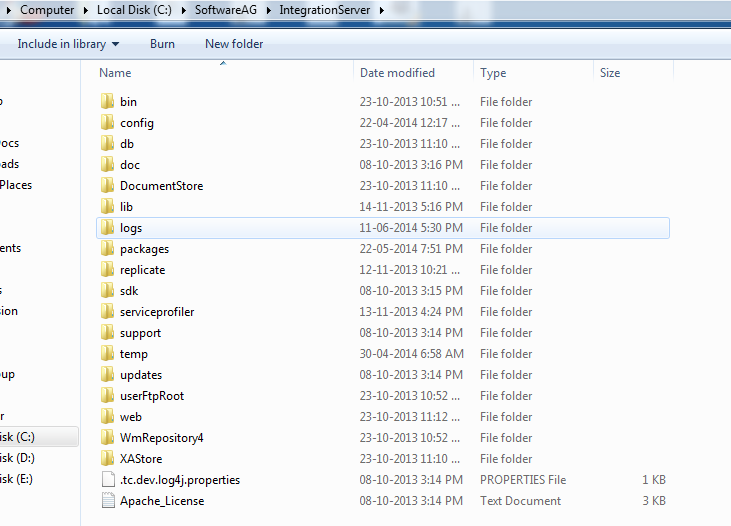Click the DocumentStore folder name

coord(161,186)
